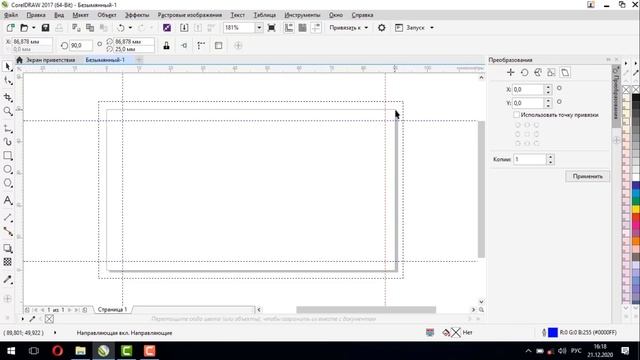Click the Rotate icon in Transformations docker
Image resolution: width=640 pixels, height=360 pixels.
(x=524, y=73)
